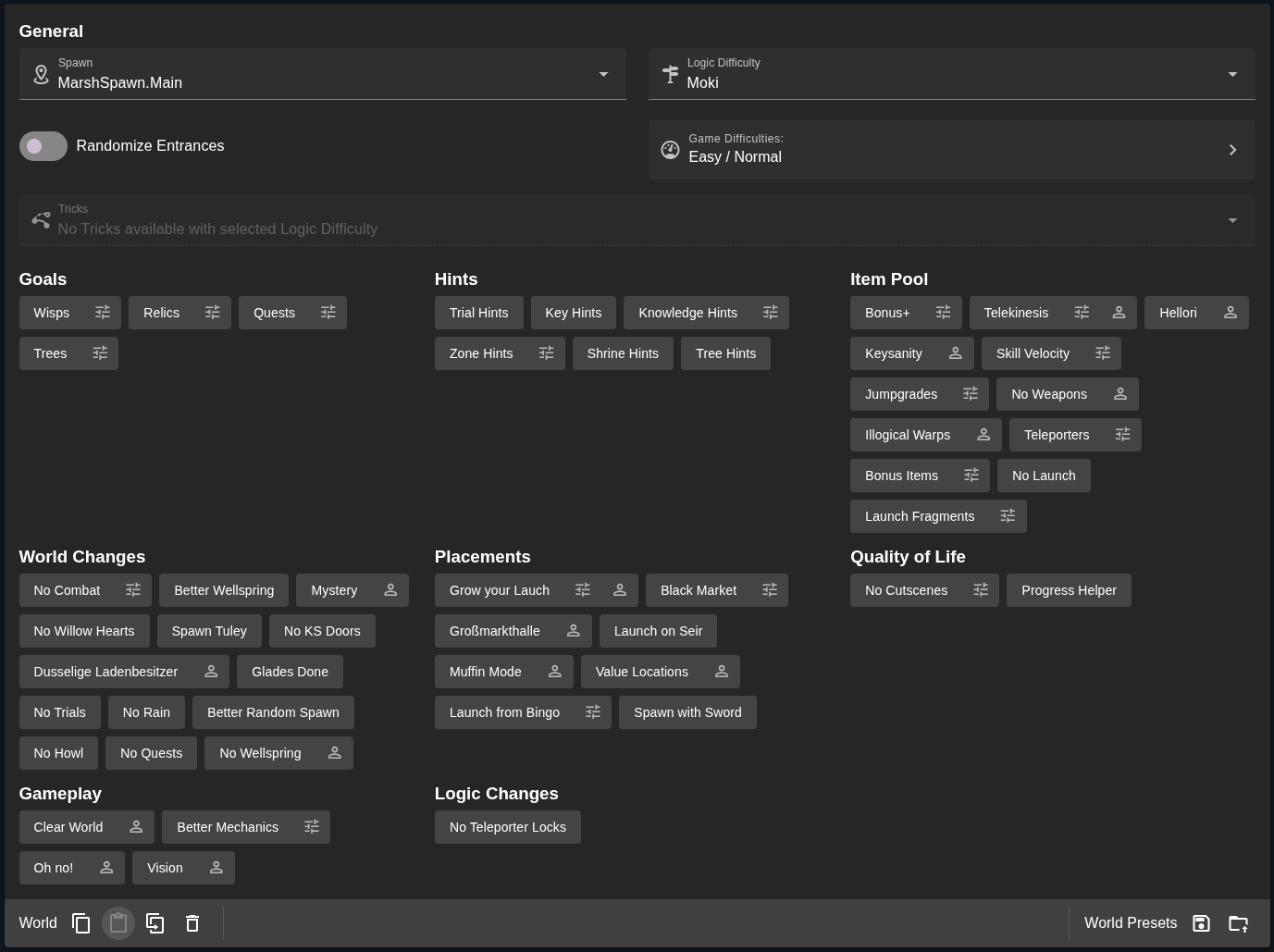Save world preset with floppy disk icon
Viewport: 1274px width, 952px height.
pos(1201,923)
